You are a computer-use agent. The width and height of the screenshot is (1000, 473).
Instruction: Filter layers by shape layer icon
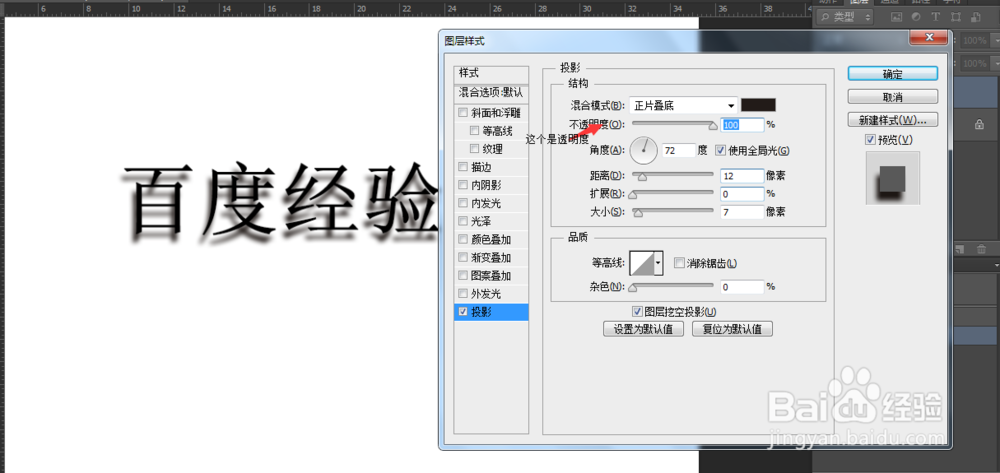pos(955,17)
